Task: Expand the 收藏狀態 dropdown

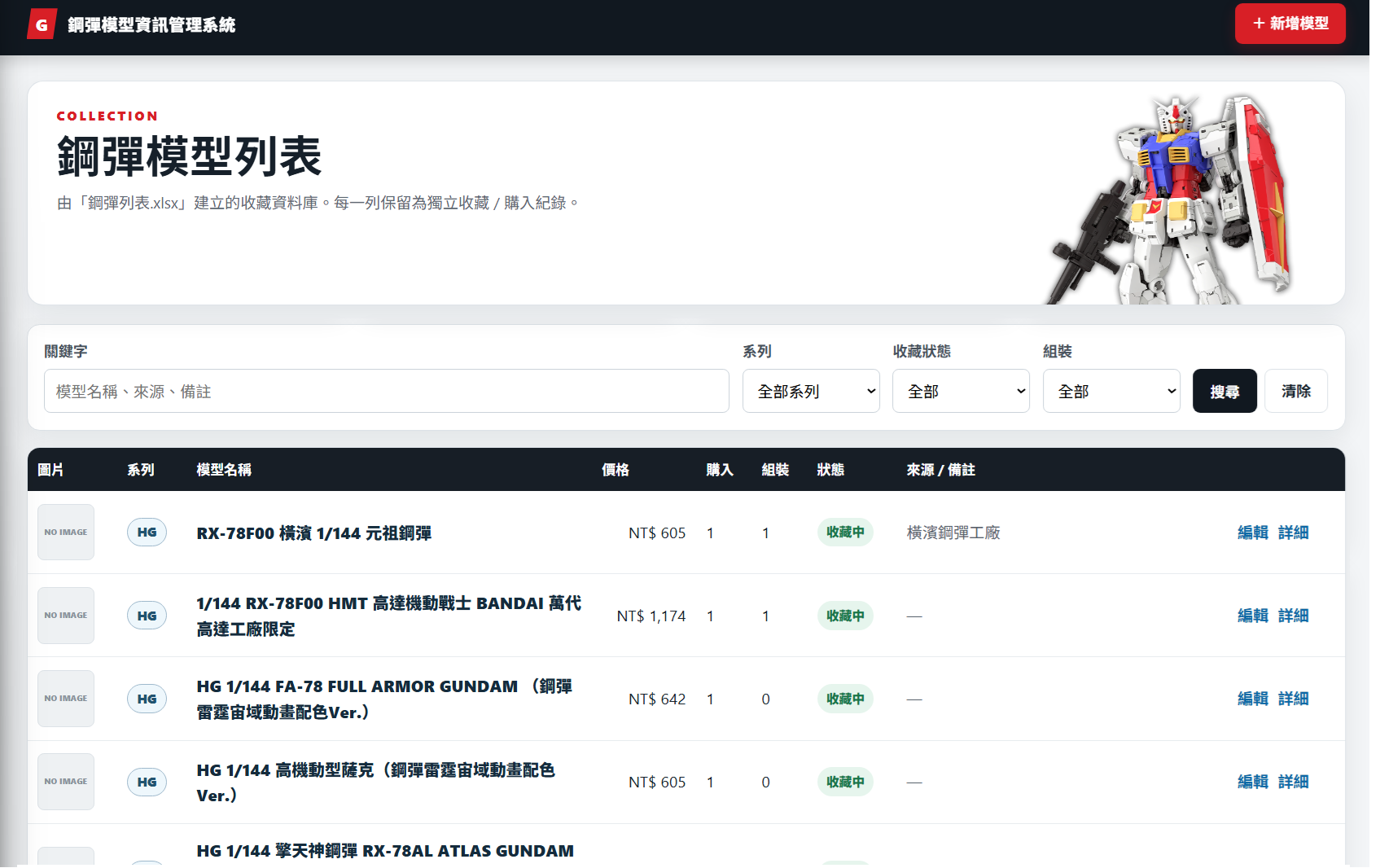Action: [961, 391]
